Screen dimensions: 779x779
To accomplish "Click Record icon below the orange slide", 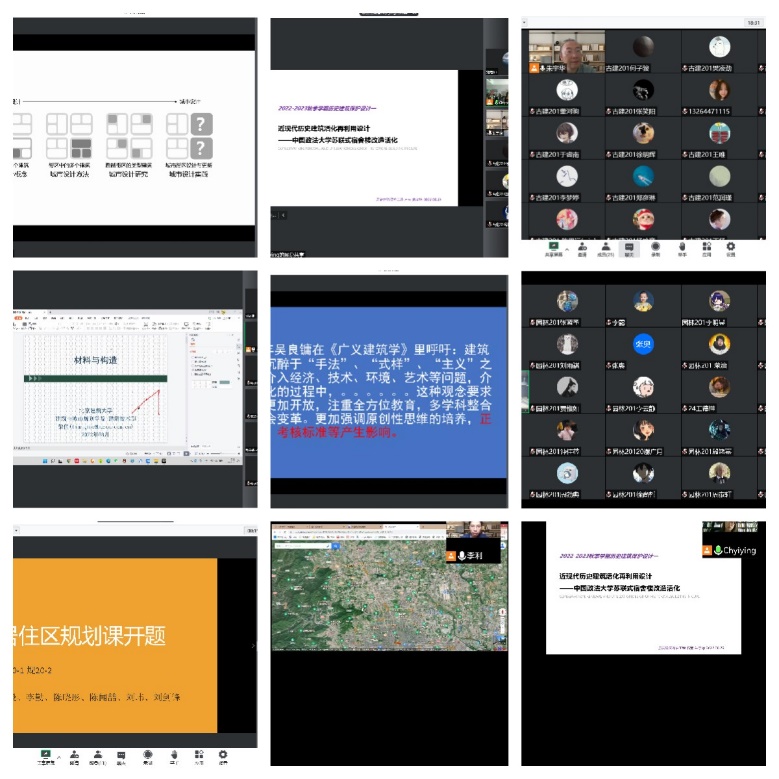I will coord(147,755).
